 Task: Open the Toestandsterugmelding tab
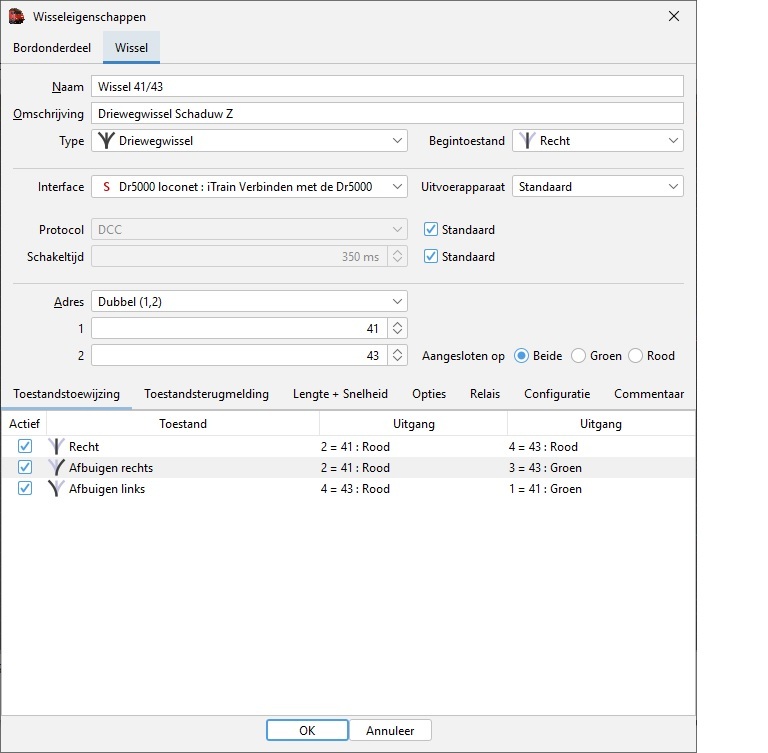206,394
